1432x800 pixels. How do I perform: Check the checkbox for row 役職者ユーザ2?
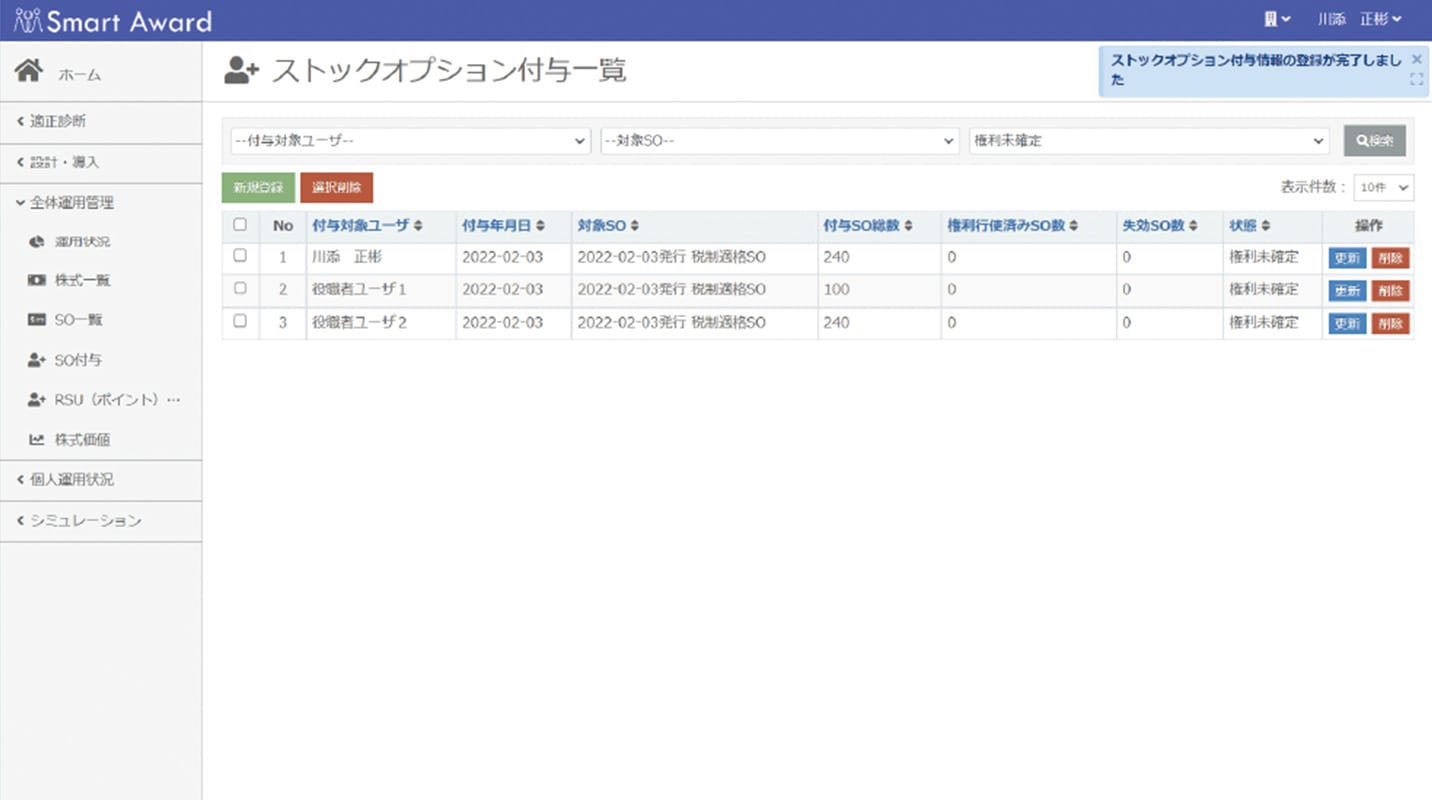point(240,321)
